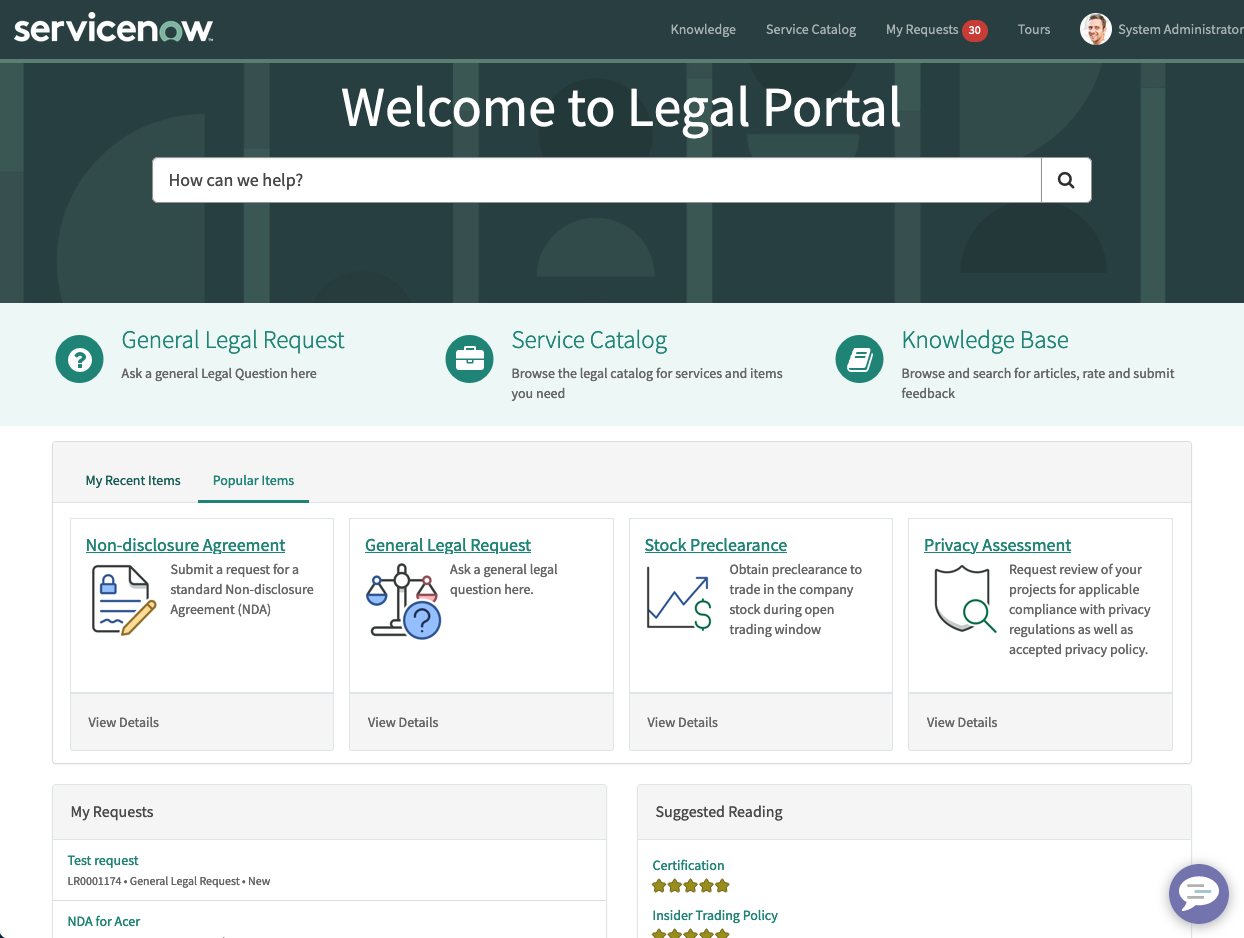Image resolution: width=1244 pixels, height=938 pixels.
Task: Open the 'Test request' entry
Action: tap(103, 860)
